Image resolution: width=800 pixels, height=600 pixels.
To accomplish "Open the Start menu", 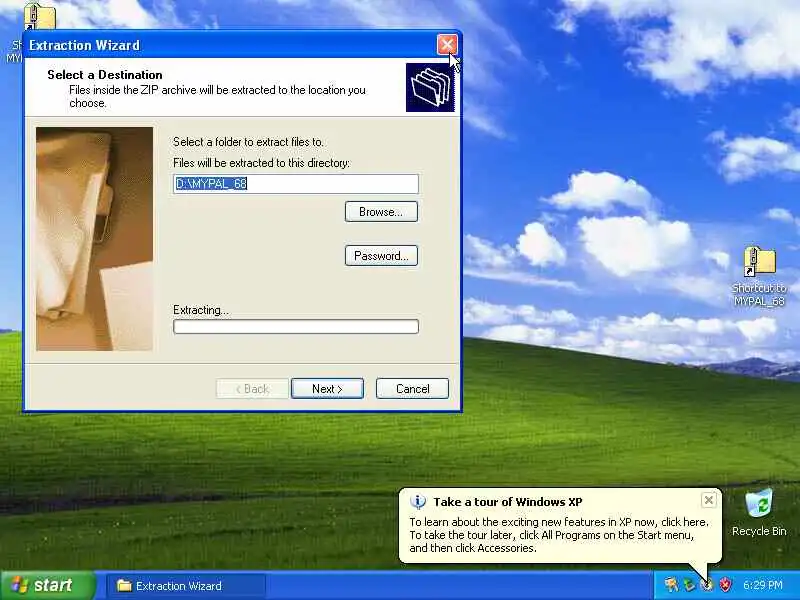I will coord(48,585).
